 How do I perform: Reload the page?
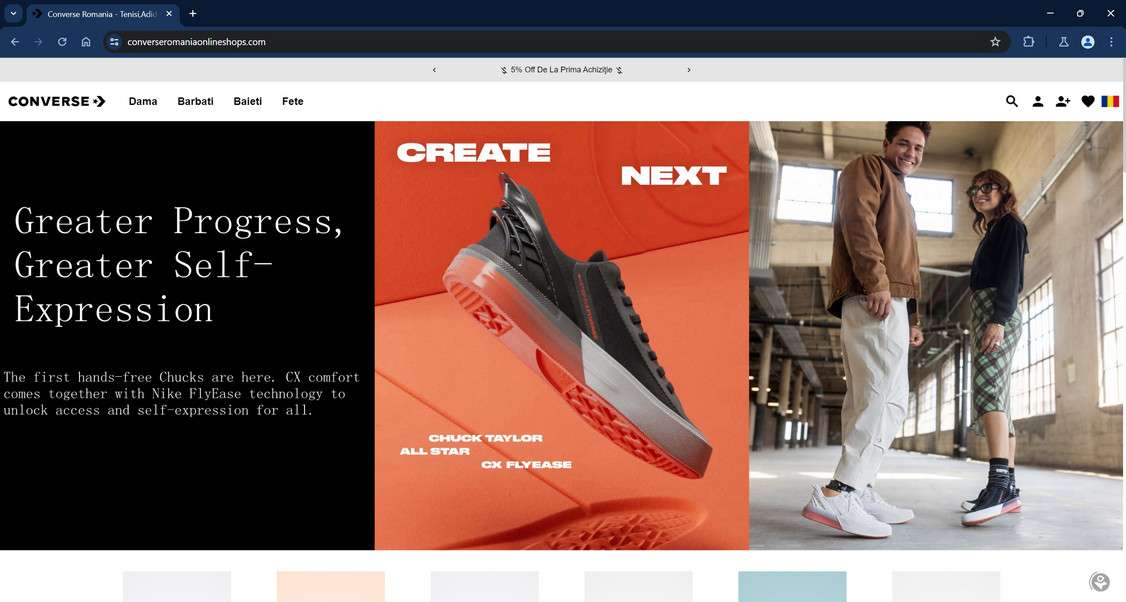(x=62, y=42)
